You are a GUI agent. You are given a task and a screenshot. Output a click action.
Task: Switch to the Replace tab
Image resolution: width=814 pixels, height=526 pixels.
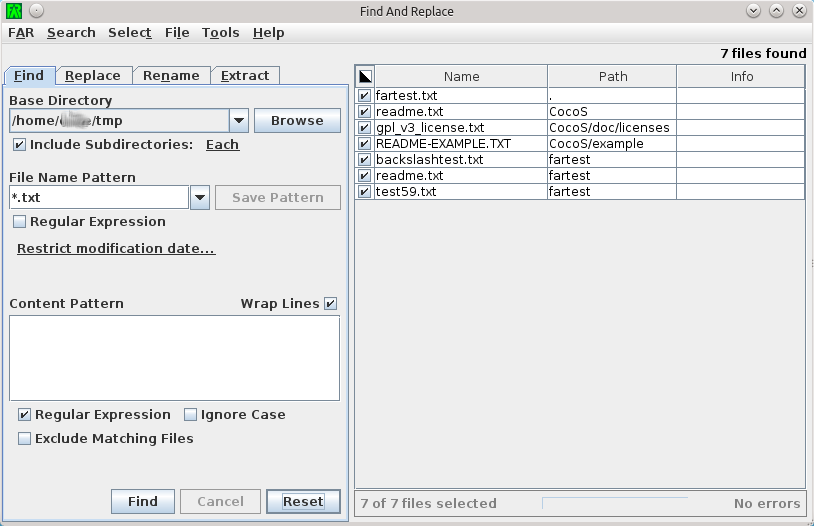coord(93,76)
